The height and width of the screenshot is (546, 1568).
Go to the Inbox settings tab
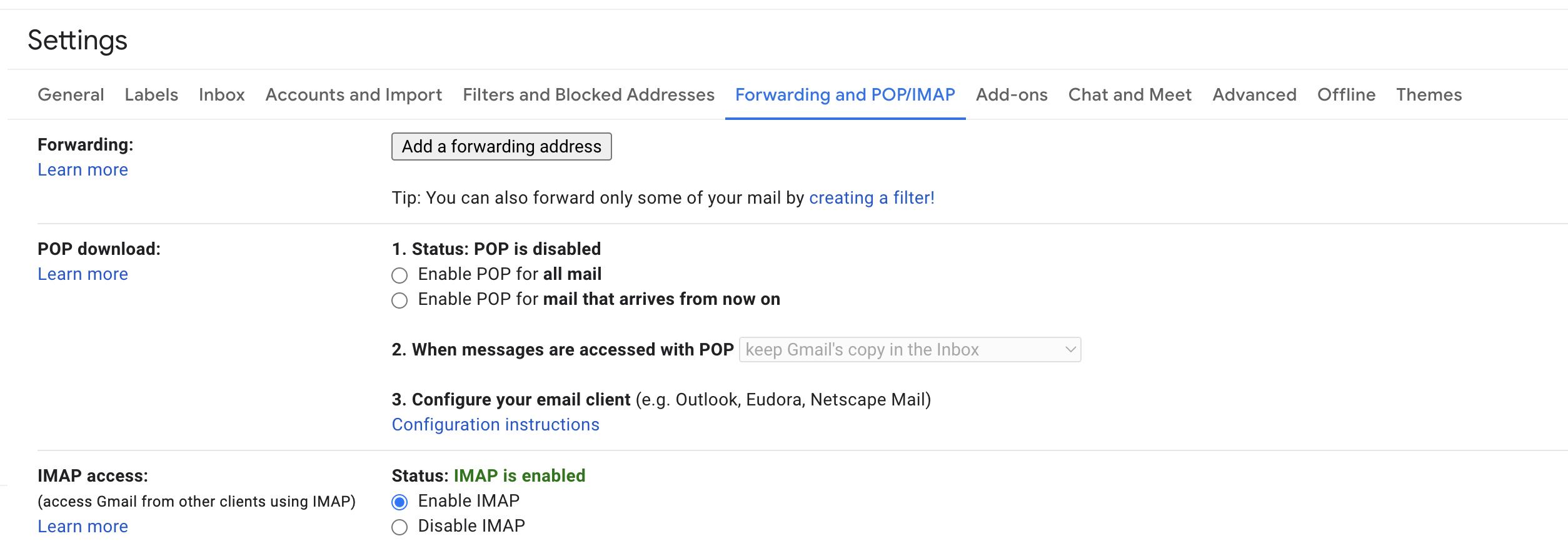pyautogui.click(x=222, y=95)
